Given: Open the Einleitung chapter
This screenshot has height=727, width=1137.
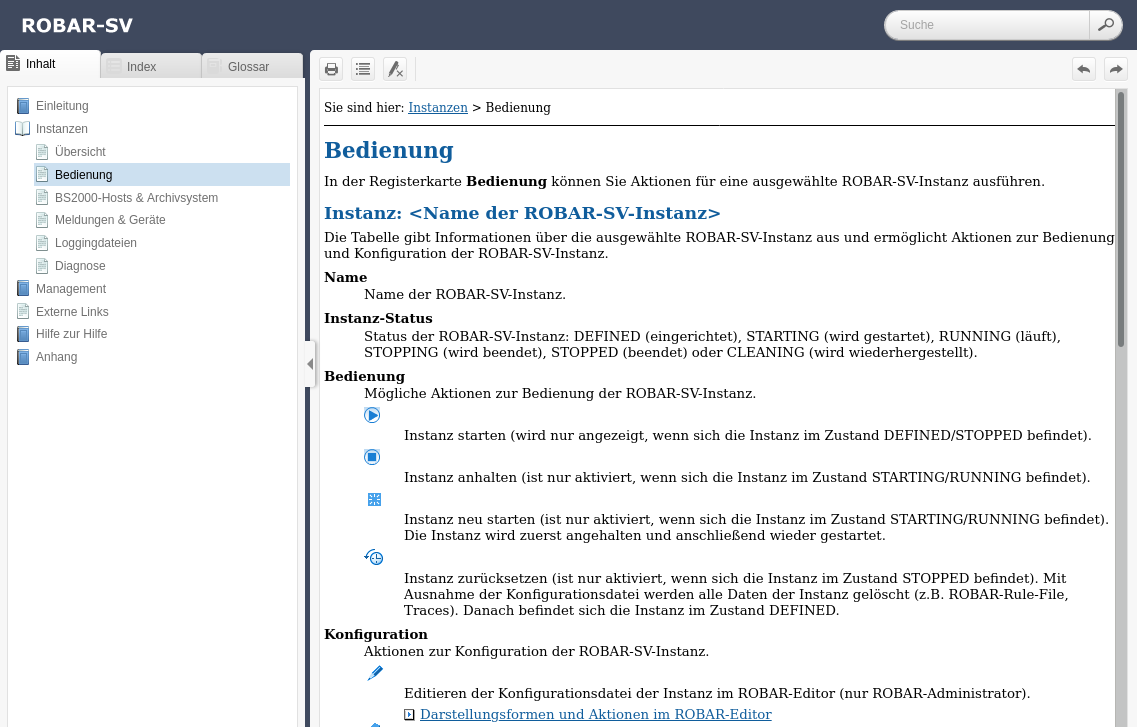Looking at the screenshot, I should tap(62, 106).
